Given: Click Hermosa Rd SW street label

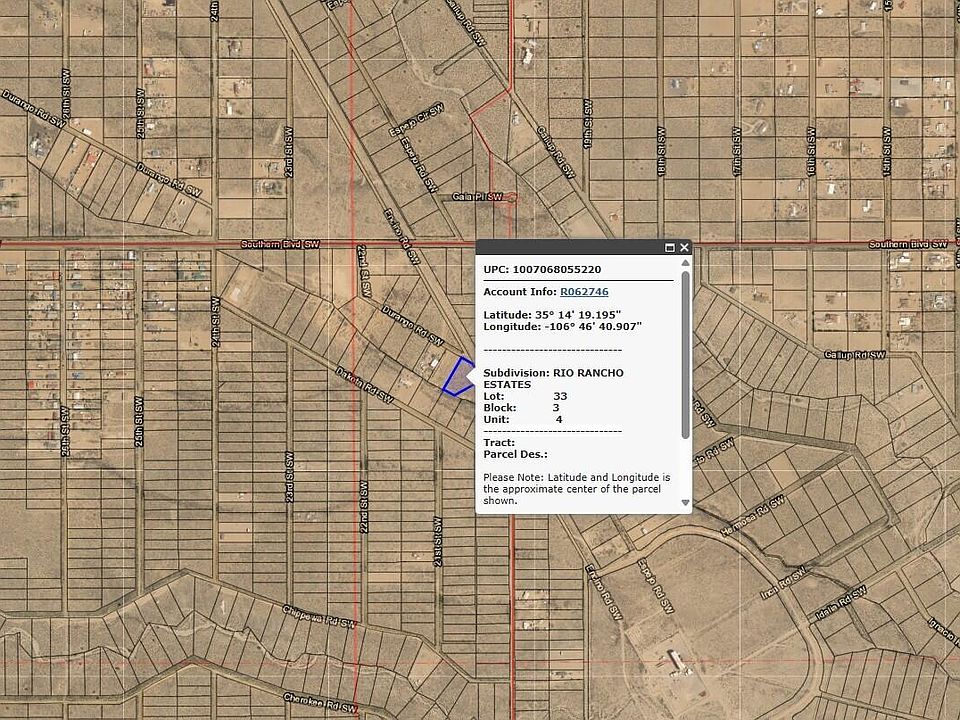Looking at the screenshot, I should click(752, 516).
